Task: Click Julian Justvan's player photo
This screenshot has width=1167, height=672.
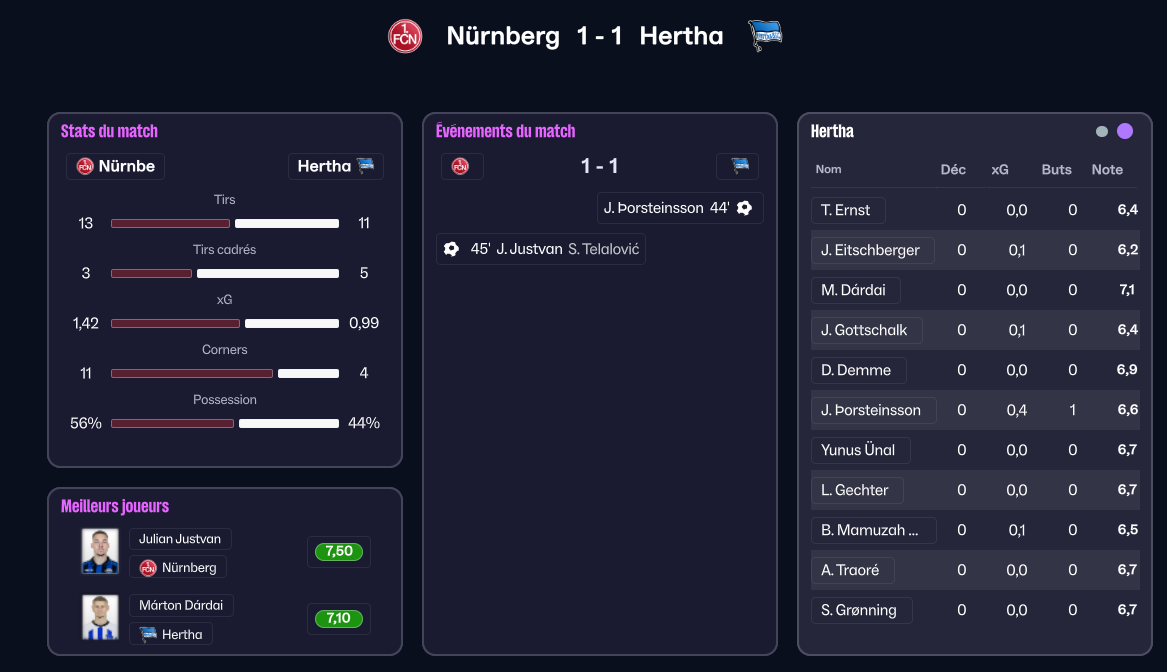Action: pos(100,551)
